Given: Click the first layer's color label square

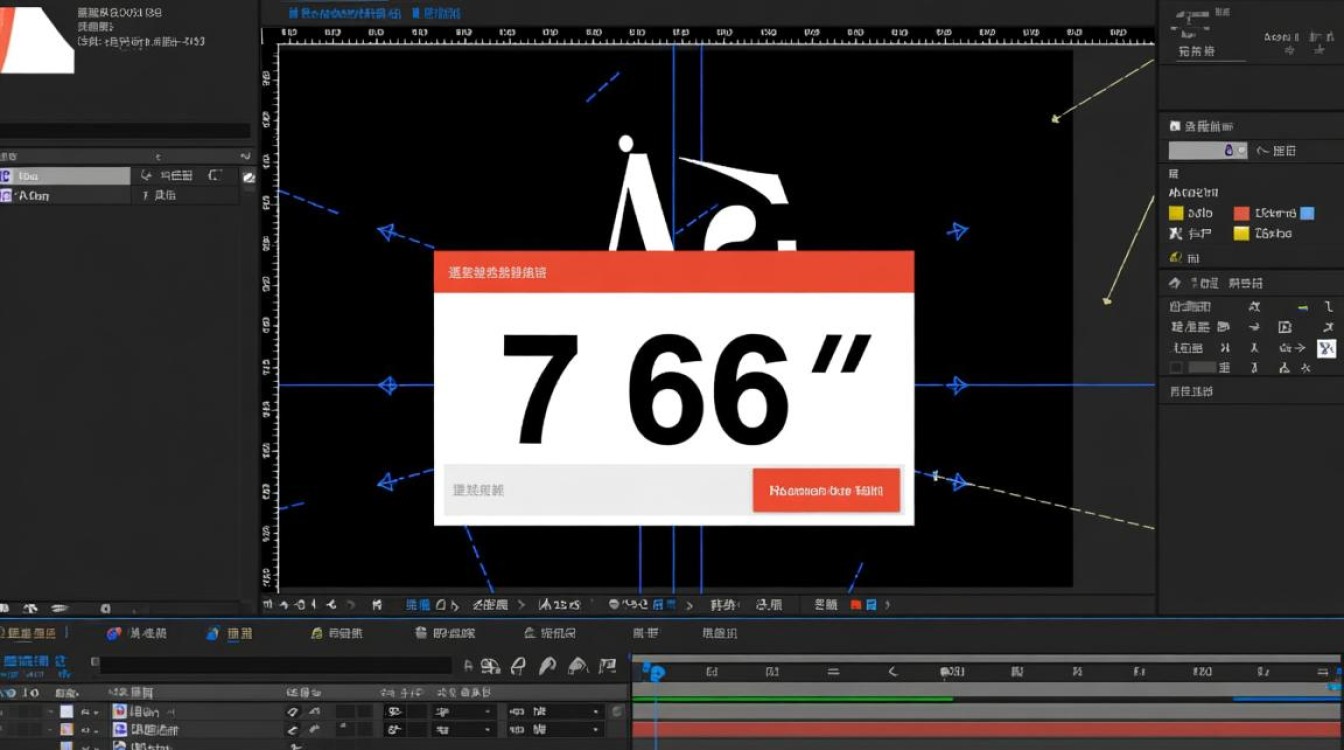Looking at the screenshot, I should (x=66, y=712).
